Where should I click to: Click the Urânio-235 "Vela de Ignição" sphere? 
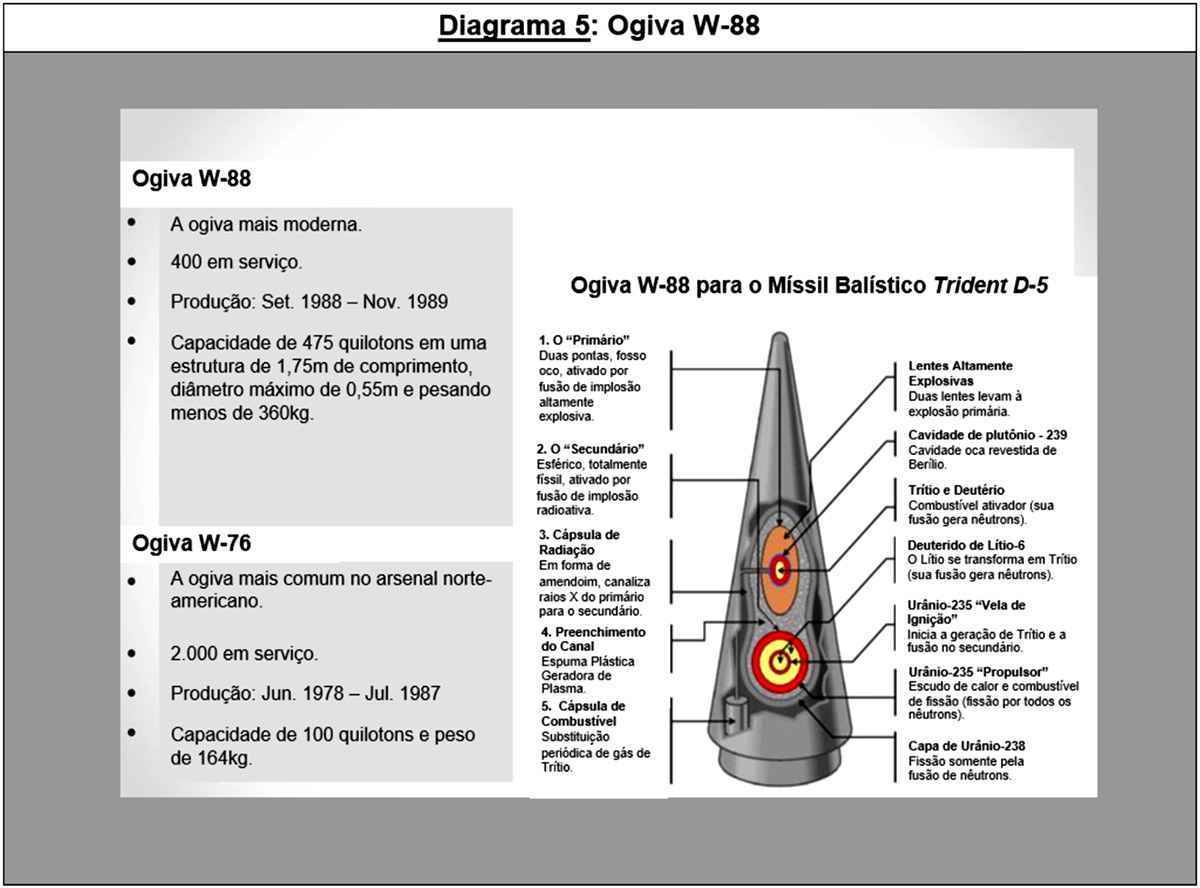point(782,660)
